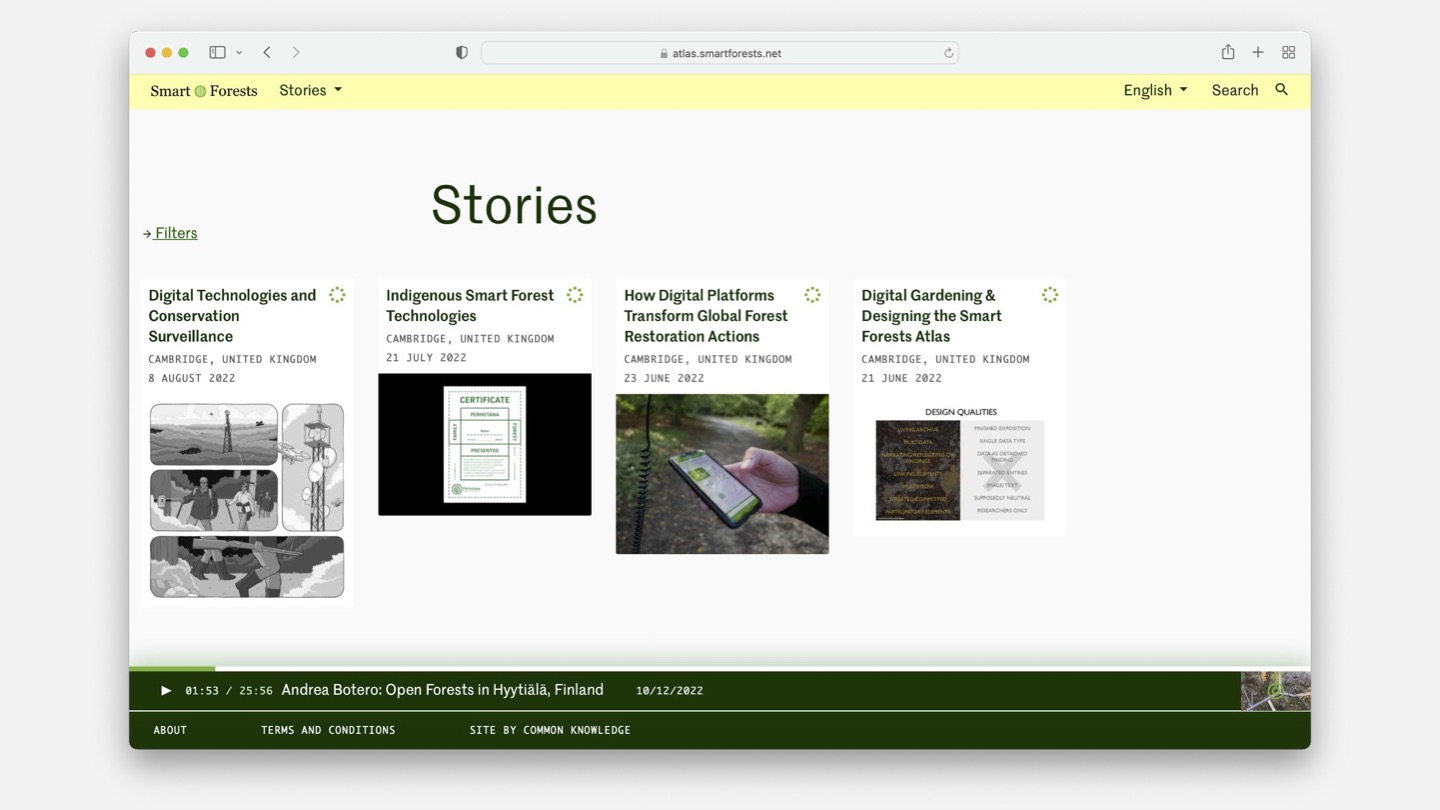Click the Stories page heading

tap(514, 205)
